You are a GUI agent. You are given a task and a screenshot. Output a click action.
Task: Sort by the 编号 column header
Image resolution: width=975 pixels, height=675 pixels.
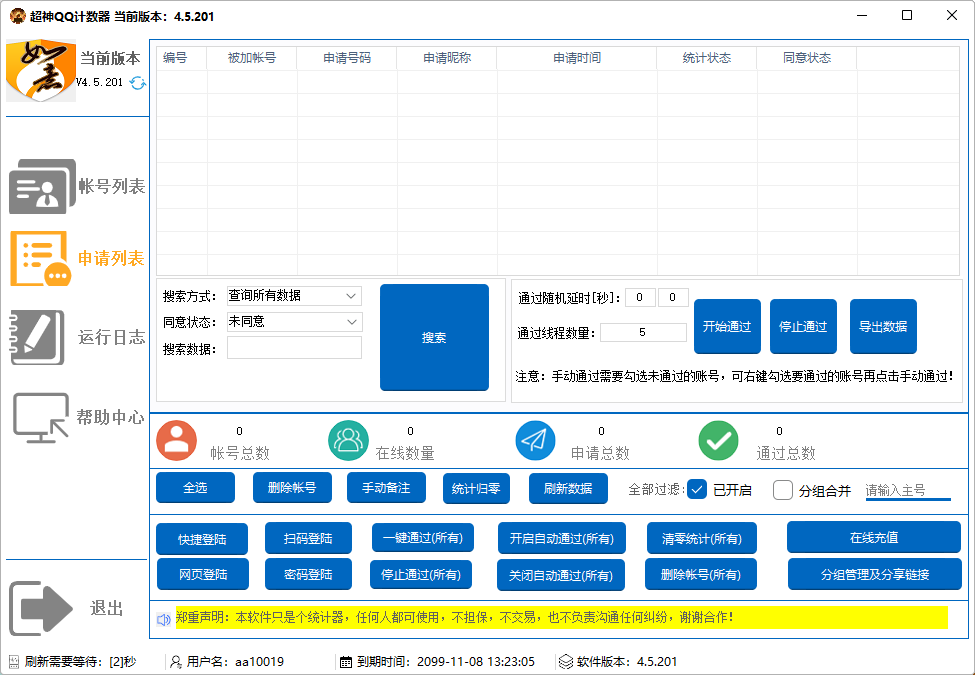[x=182, y=58]
